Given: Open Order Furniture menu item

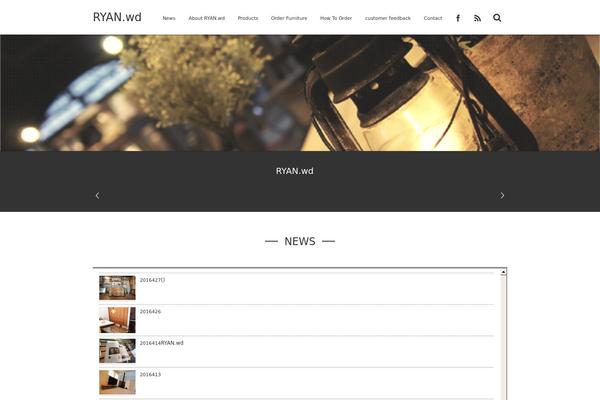Looking at the screenshot, I should pos(289,18).
